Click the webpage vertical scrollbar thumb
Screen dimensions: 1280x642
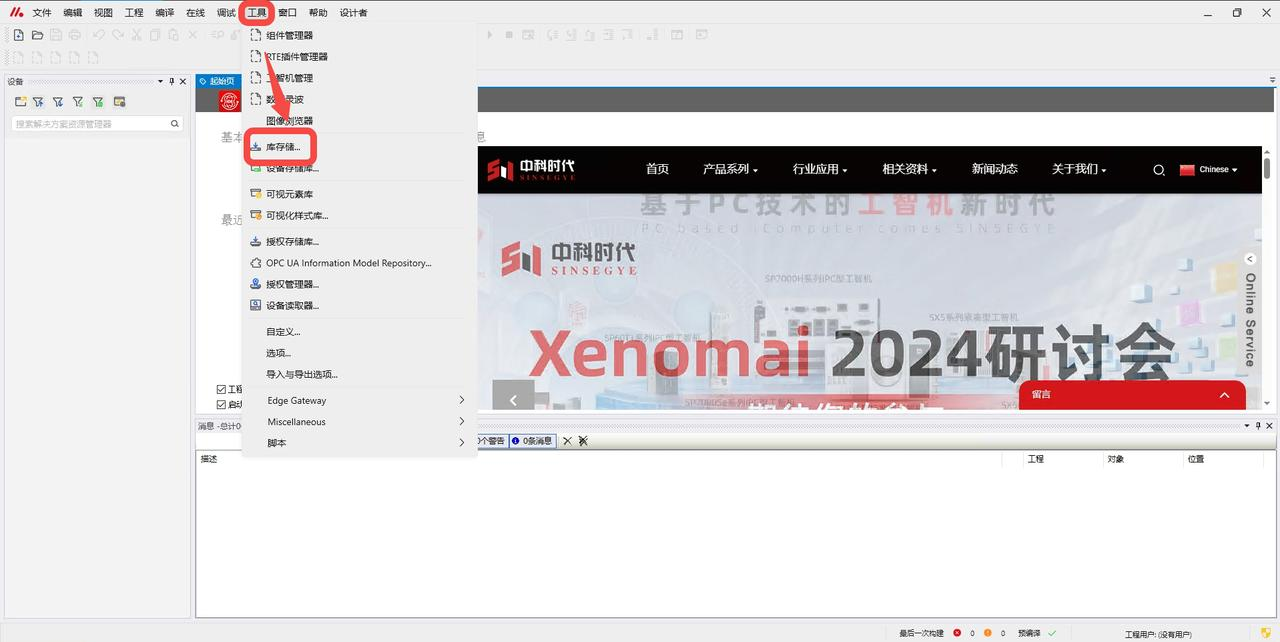tap(1267, 168)
